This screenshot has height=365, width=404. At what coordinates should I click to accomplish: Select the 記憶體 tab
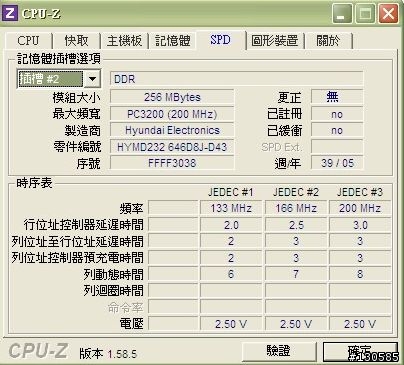[x=173, y=41]
